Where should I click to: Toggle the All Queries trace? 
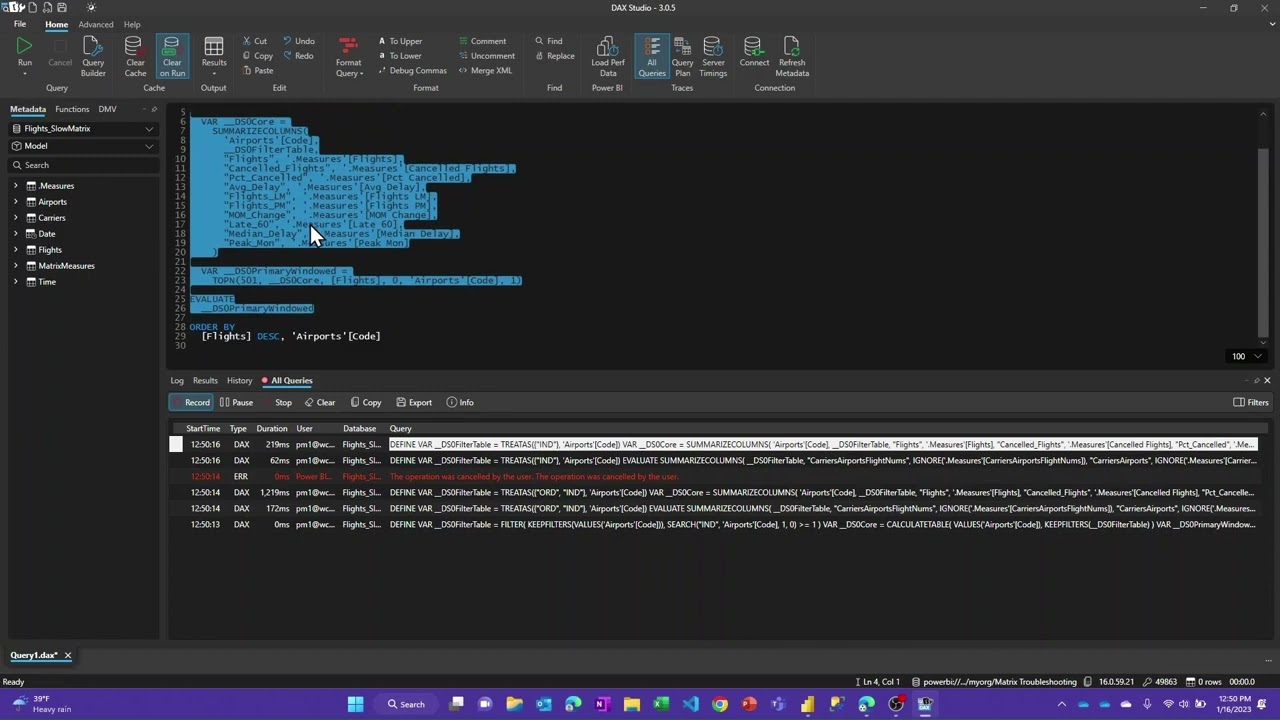point(652,57)
